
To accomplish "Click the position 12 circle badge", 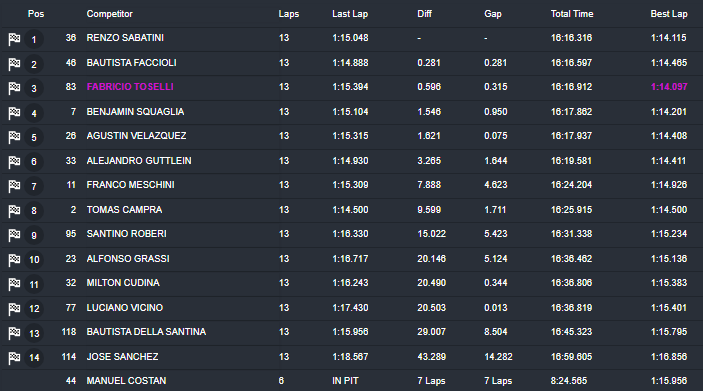I will pos(34,308).
